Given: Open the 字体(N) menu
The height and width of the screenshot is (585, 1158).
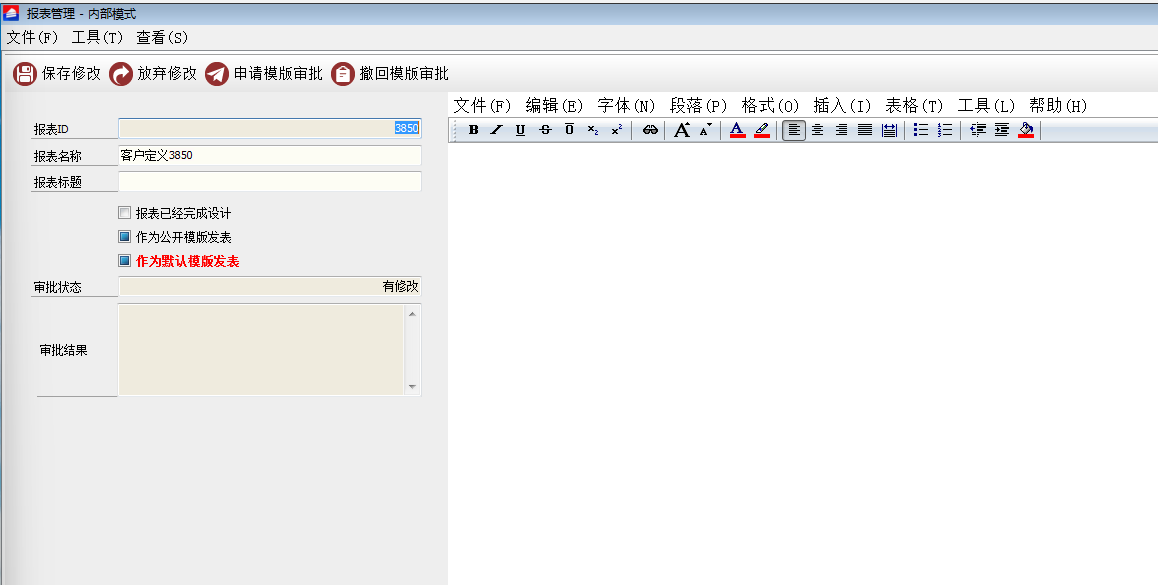Looking at the screenshot, I should [626, 106].
